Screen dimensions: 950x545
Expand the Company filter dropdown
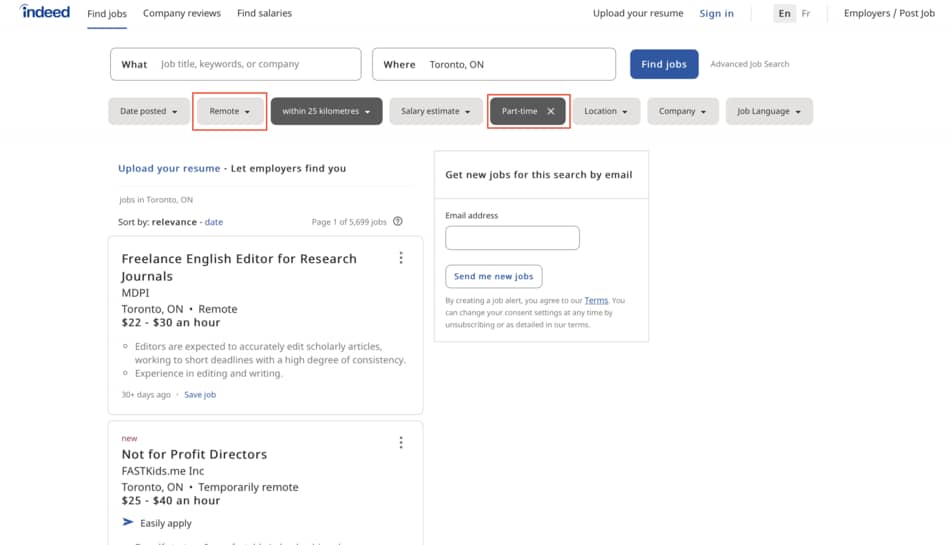tap(683, 111)
